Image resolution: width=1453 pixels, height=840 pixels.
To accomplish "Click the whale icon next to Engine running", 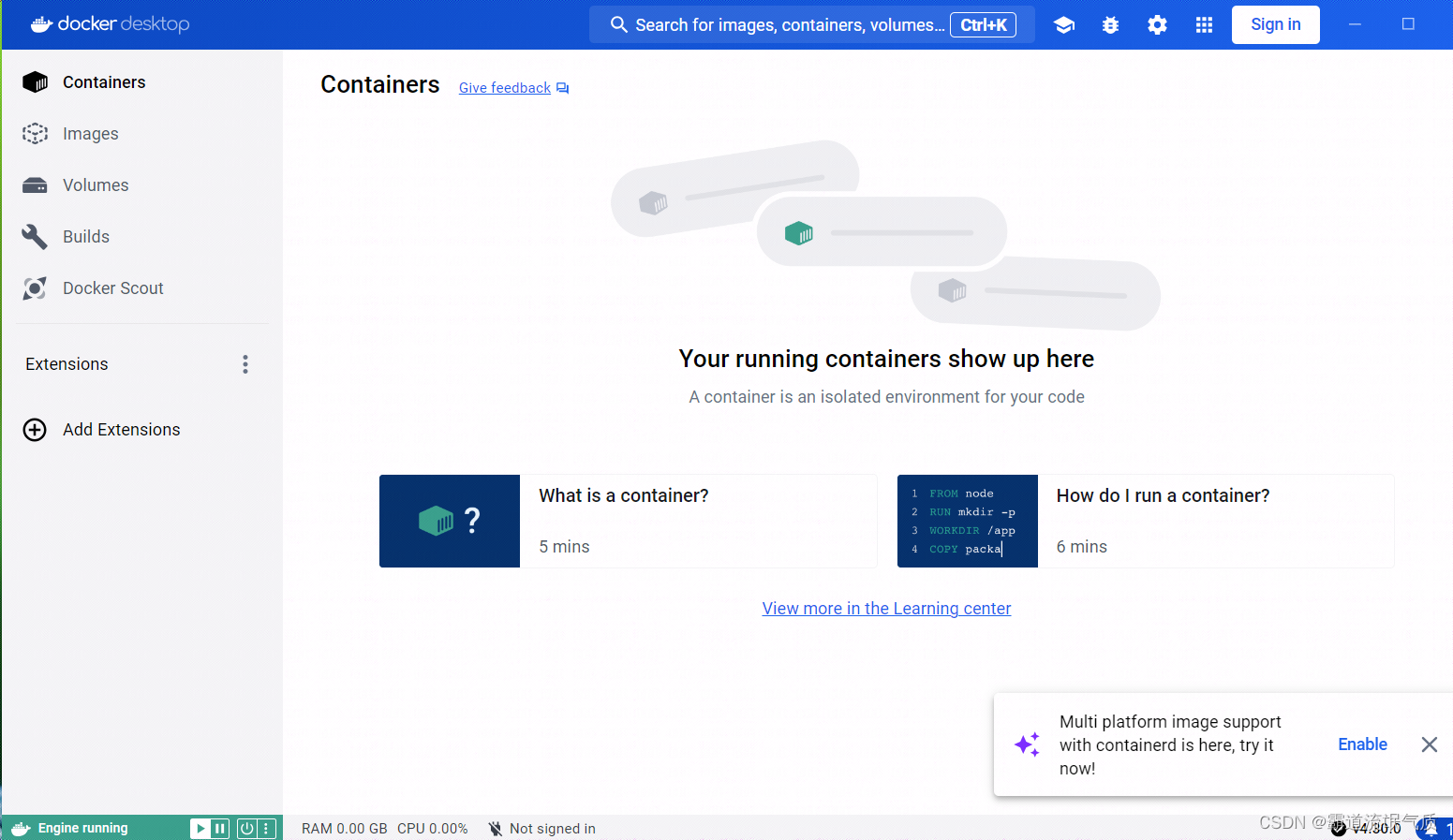I will [x=21, y=829].
